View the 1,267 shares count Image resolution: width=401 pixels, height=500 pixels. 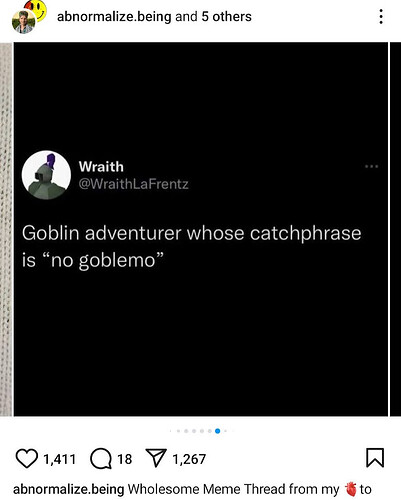(x=189, y=459)
